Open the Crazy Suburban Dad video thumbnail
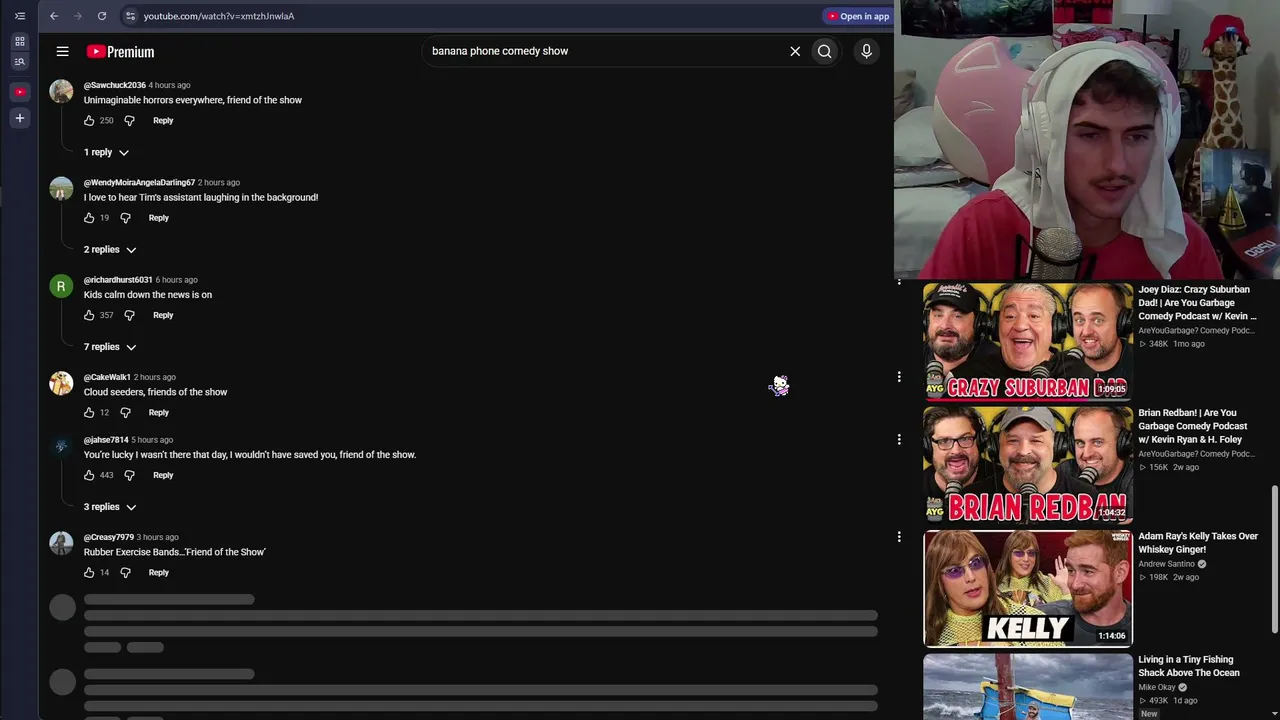Viewport: 1280px width, 720px height. tap(1028, 341)
